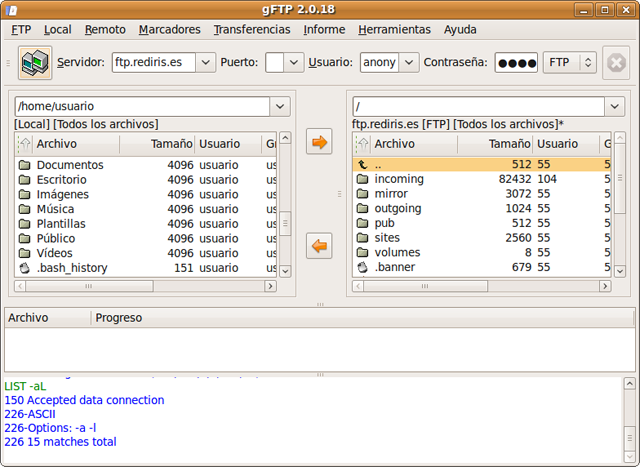Viewport: 640px width, 467px height.
Task: Click the Contraseña password field
Action: pyautogui.click(x=516, y=63)
